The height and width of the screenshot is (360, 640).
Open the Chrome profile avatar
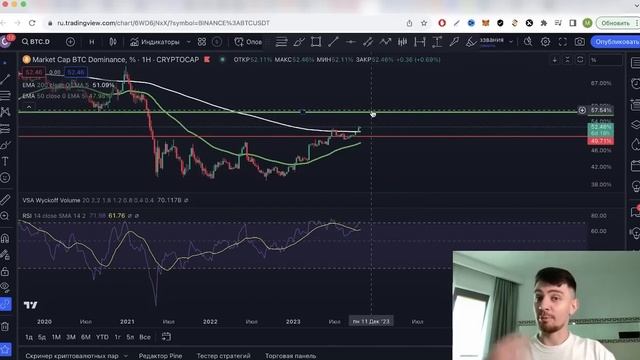tap(587, 23)
